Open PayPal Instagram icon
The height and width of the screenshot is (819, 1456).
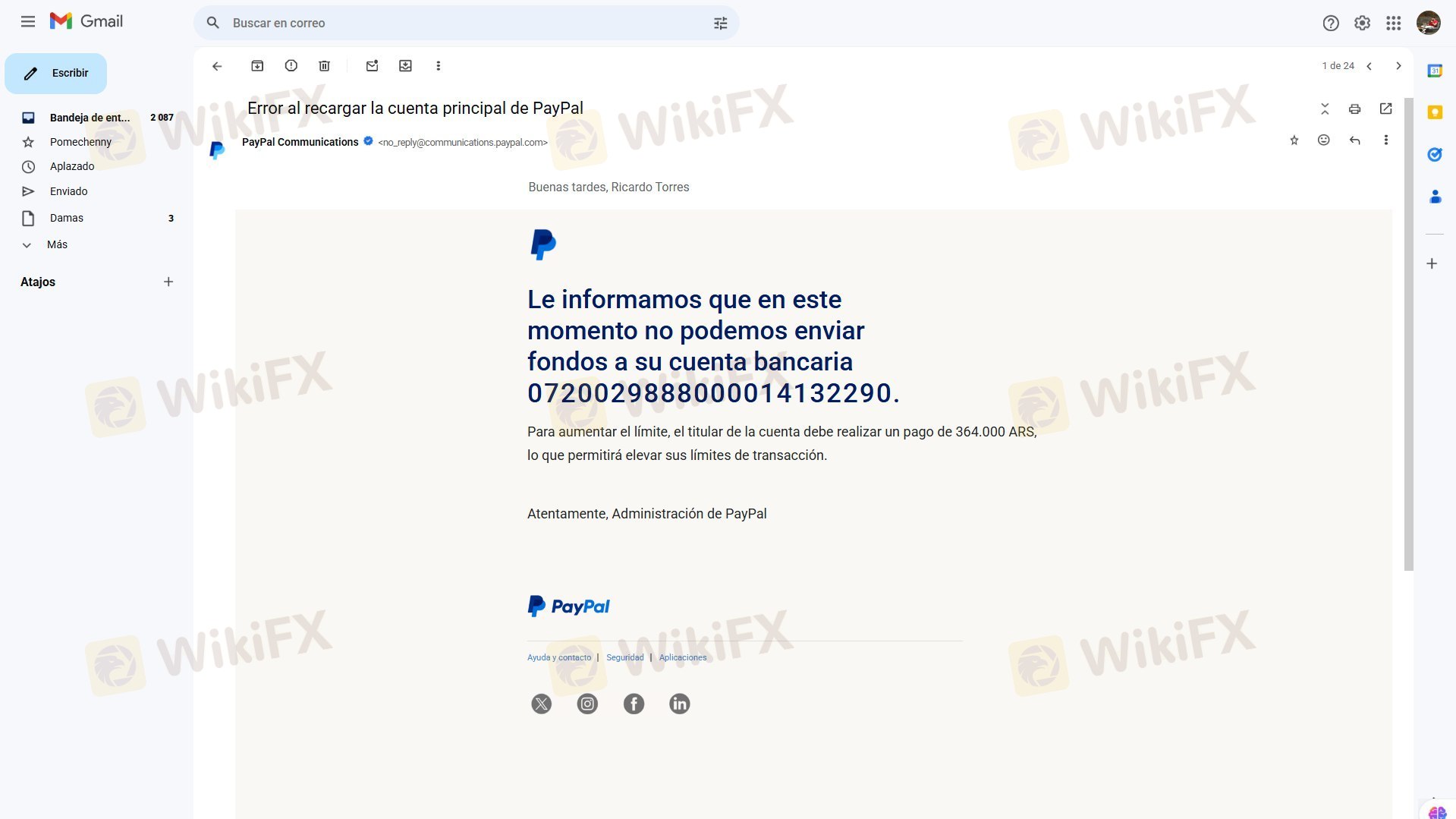click(587, 704)
